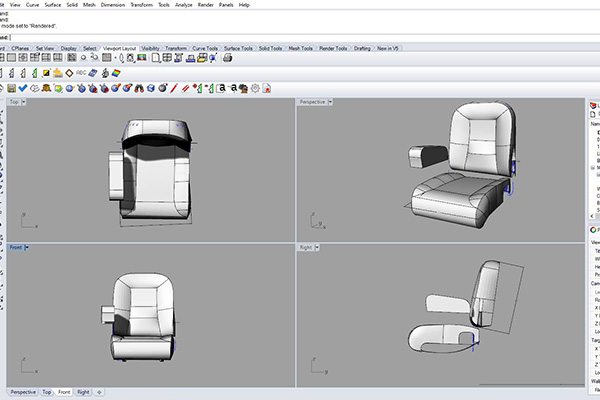Add new viewport tab with plus button

100,392
